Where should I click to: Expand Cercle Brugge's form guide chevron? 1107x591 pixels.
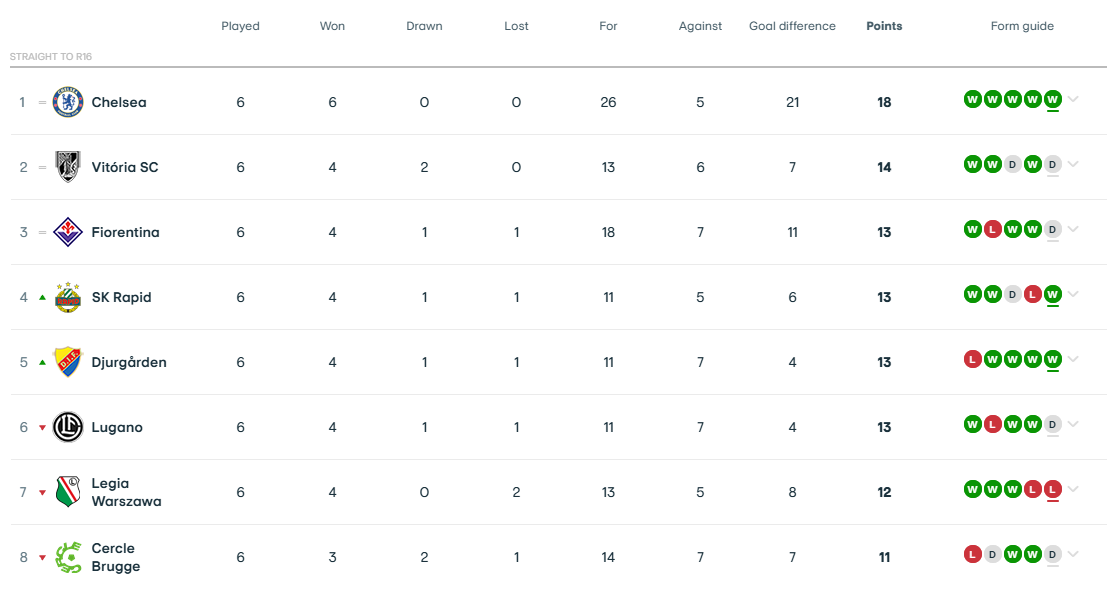tap(1073, 554)
